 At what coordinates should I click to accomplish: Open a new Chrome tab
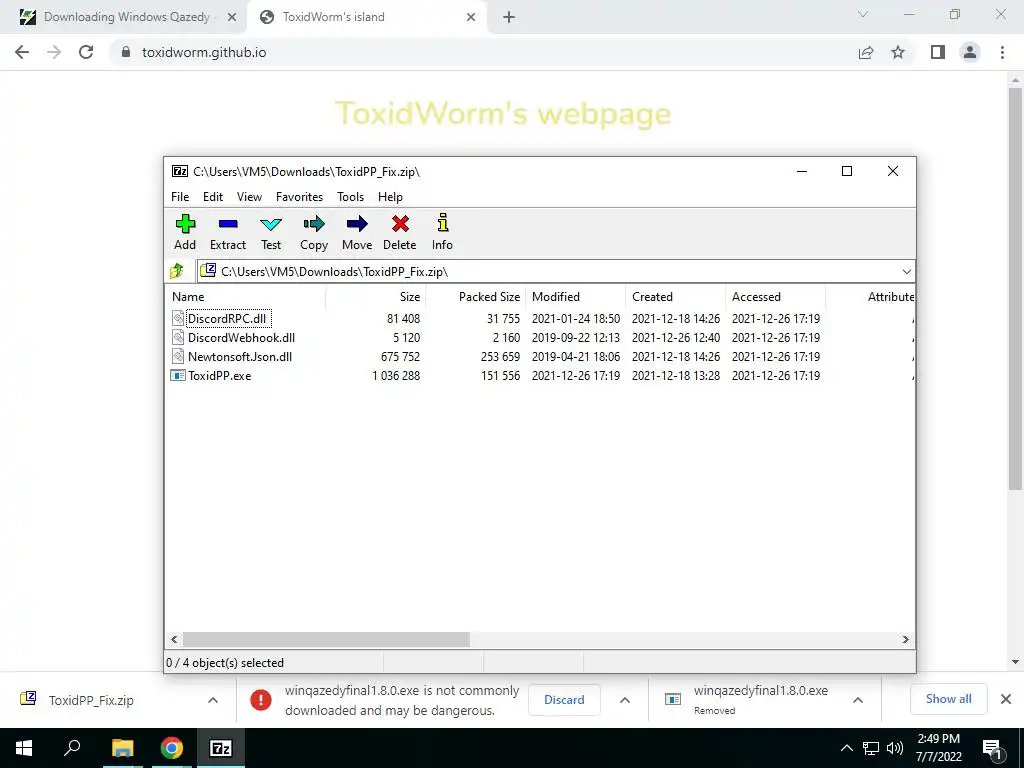pyautogui.click(x=509, y=17)
